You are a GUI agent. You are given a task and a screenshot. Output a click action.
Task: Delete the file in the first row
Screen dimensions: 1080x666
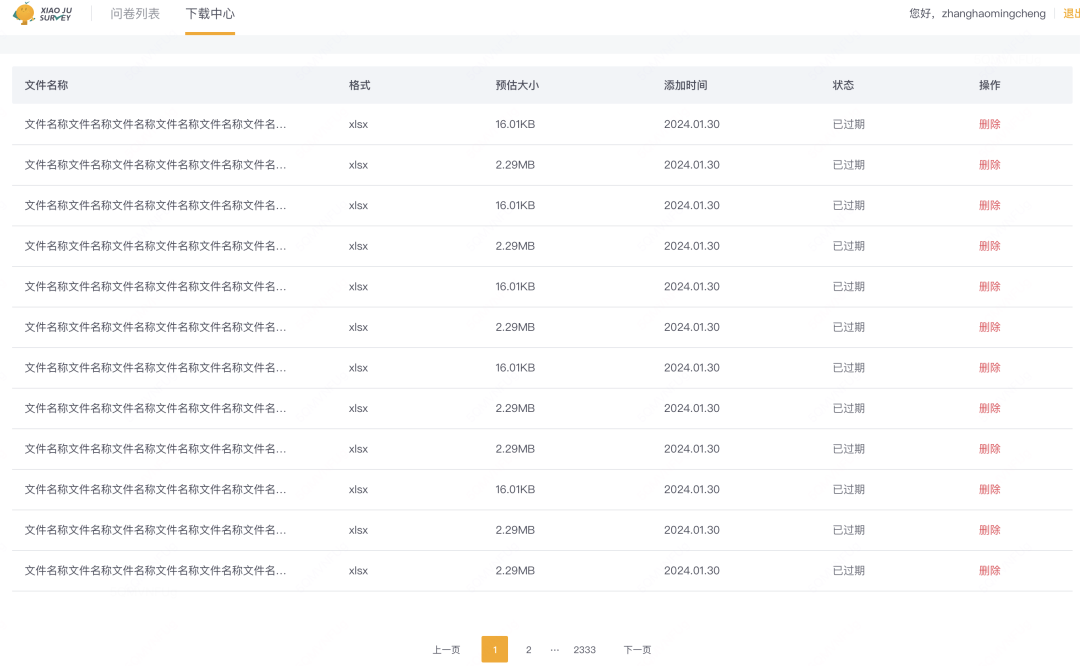pyautogui.click(x=989, y=124)
